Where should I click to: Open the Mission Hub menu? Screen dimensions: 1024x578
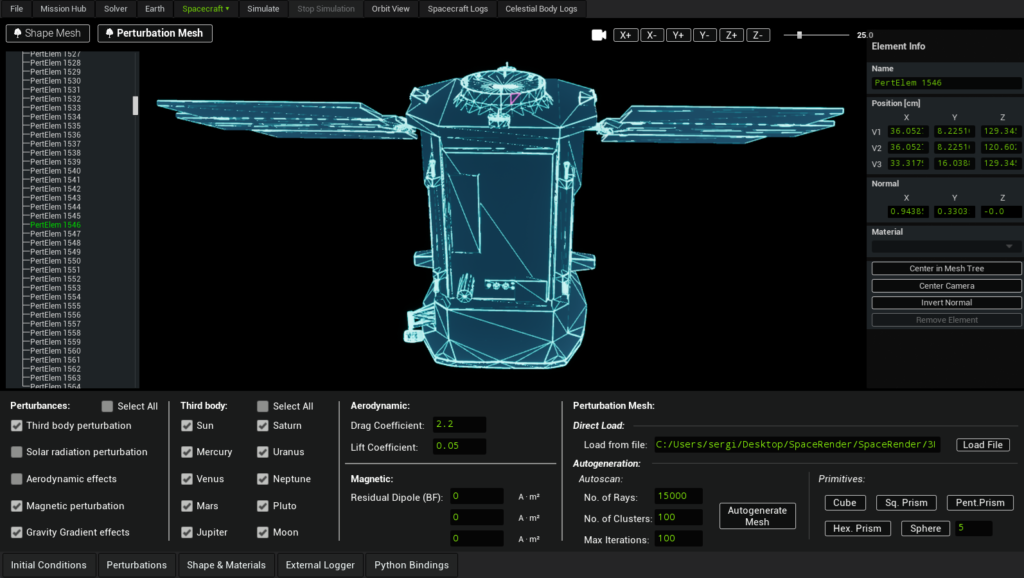click(63, 9)
